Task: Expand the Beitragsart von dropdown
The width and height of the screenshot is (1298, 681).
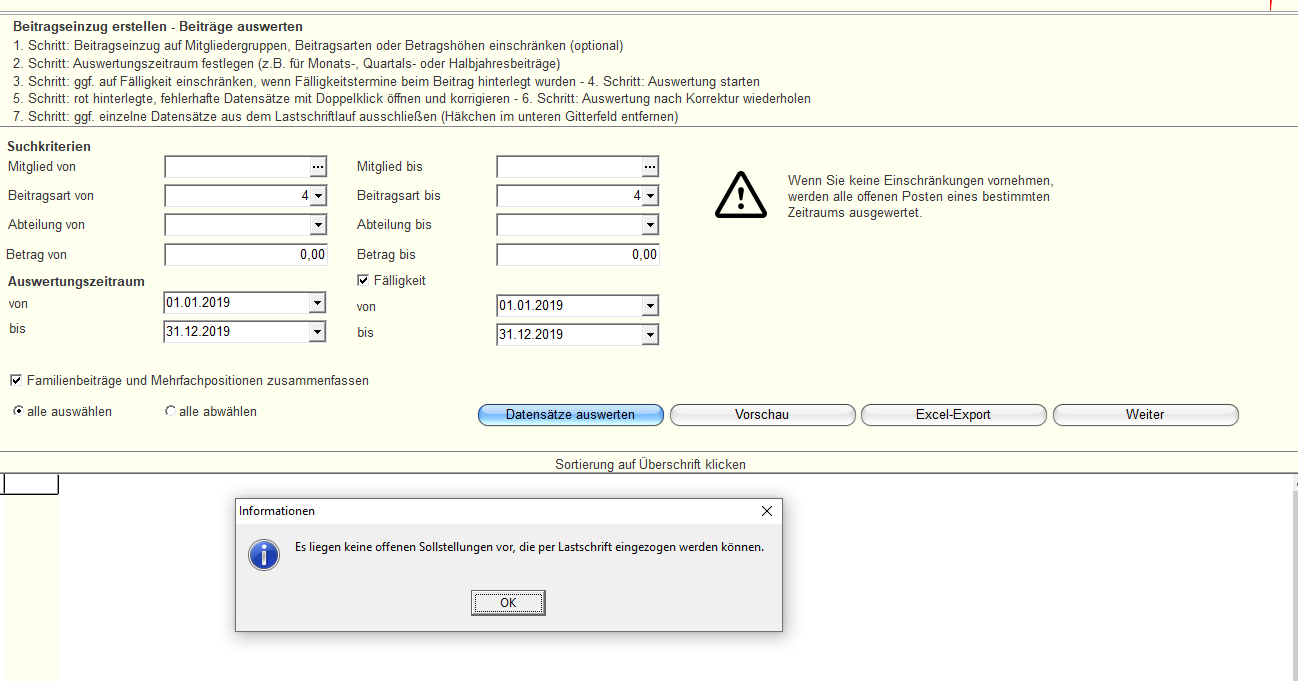Action: click(x=318, y=196)
